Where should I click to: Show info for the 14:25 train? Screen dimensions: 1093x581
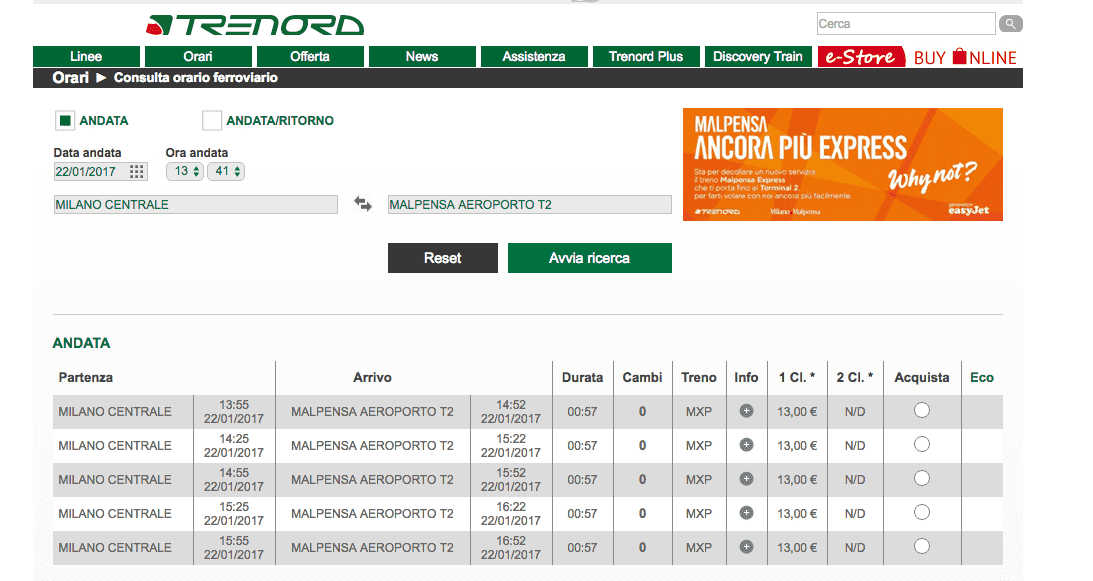746,445
